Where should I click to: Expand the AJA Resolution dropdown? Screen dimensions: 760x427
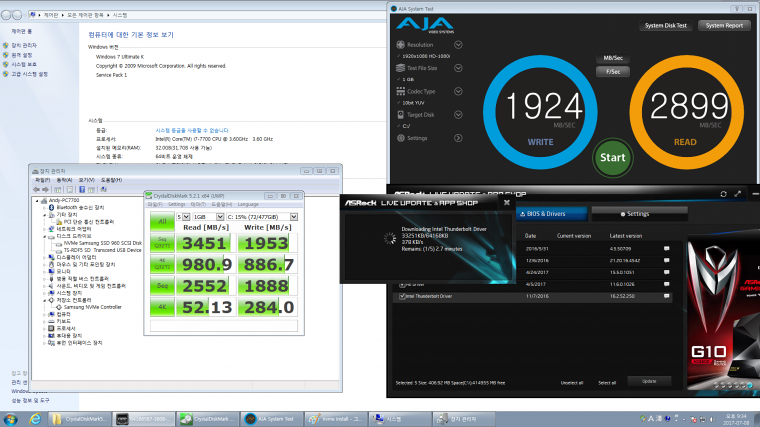click(458, 45)
